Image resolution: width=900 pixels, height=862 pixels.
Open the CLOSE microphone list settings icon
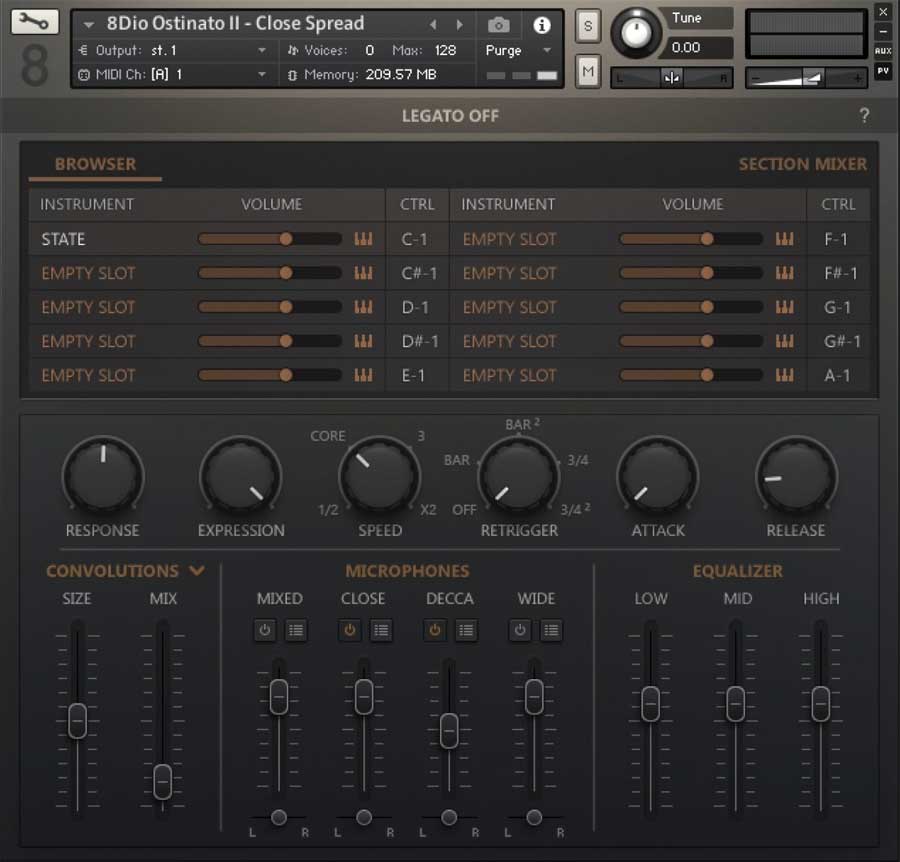tap(381, 631)
